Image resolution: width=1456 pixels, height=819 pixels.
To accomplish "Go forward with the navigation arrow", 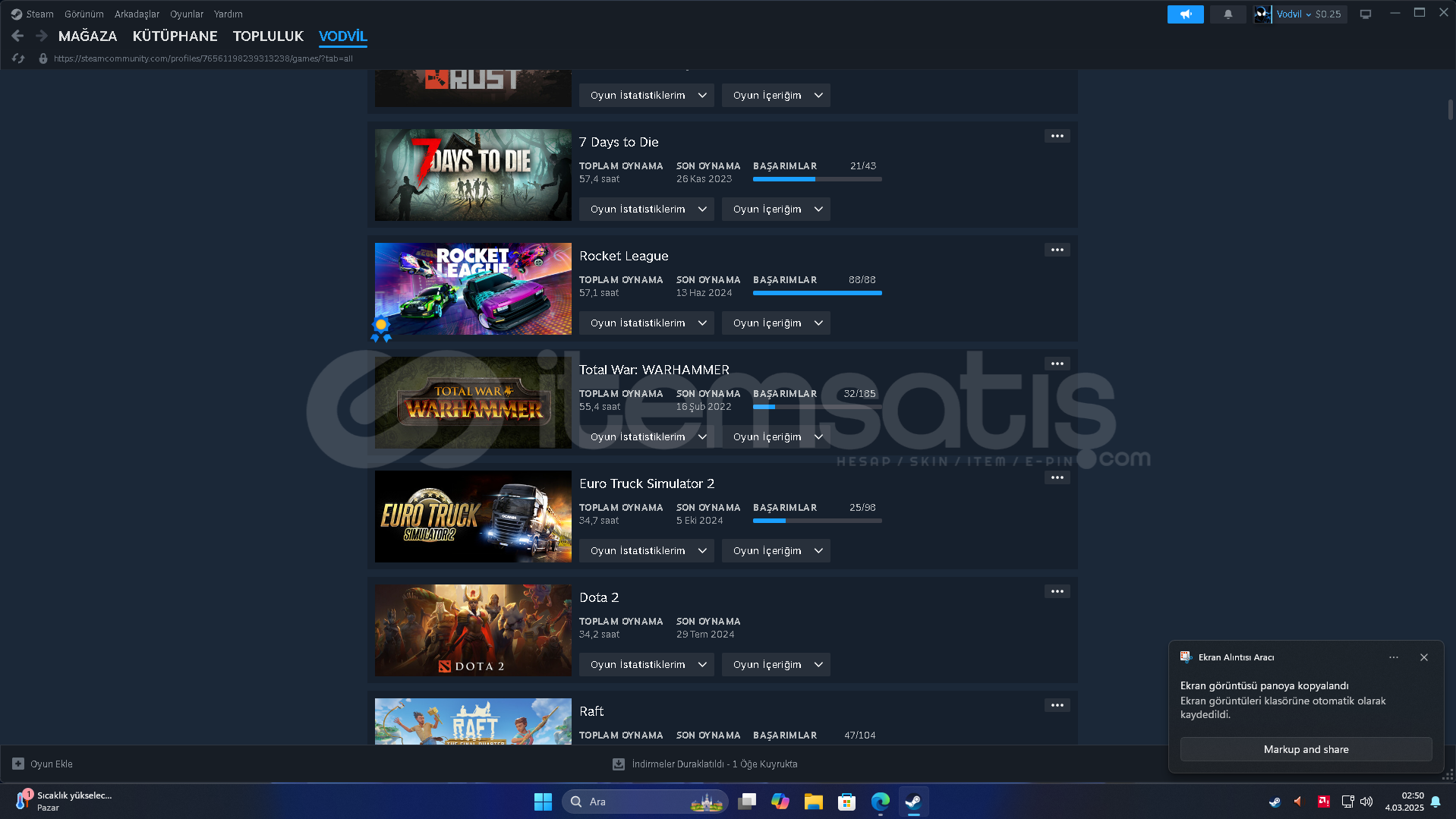I will tap(42, 36).
